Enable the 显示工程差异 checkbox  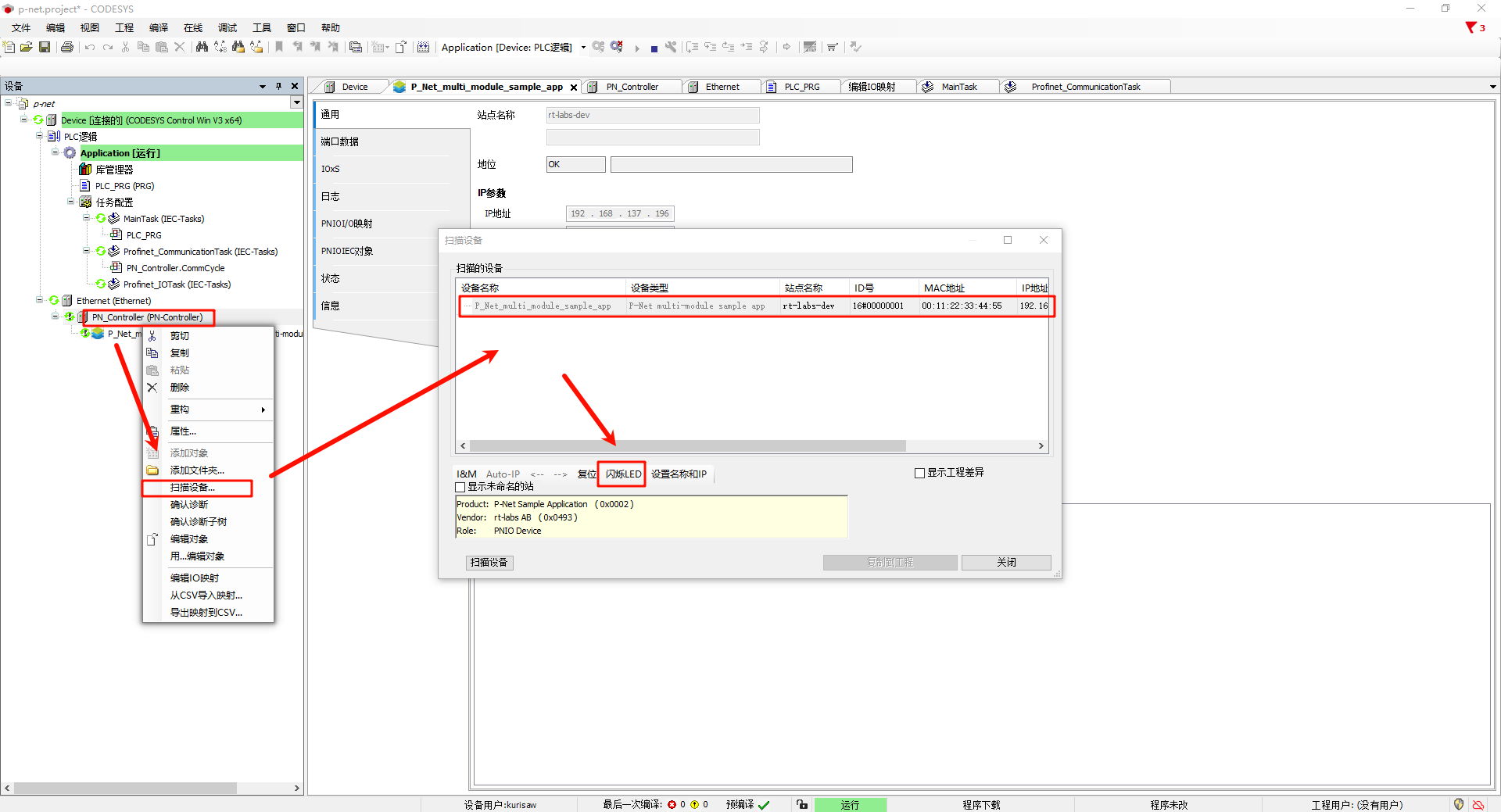[920, 473]
